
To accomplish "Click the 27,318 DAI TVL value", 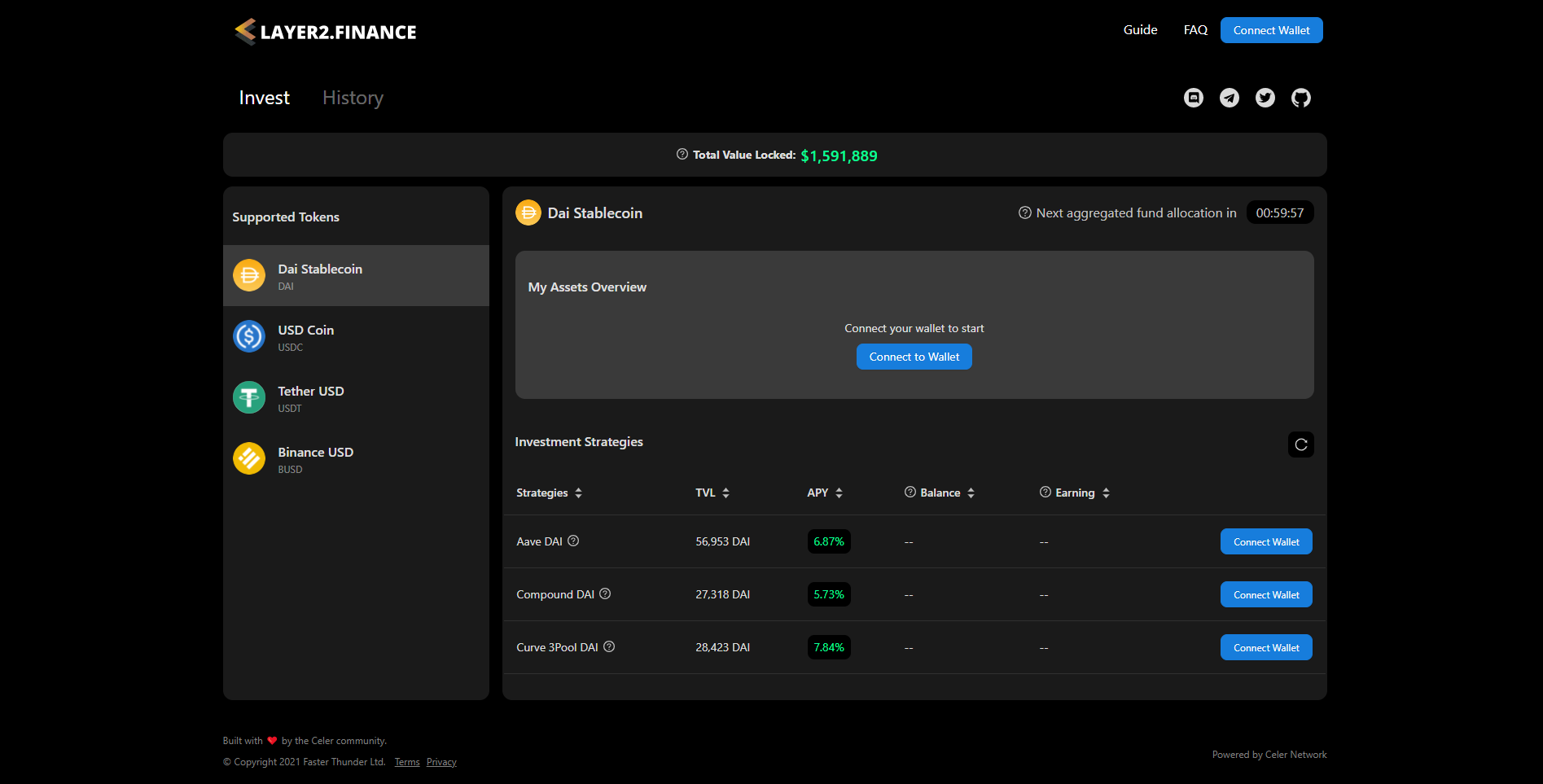I will pyautogui.click(x=722, y=594).
